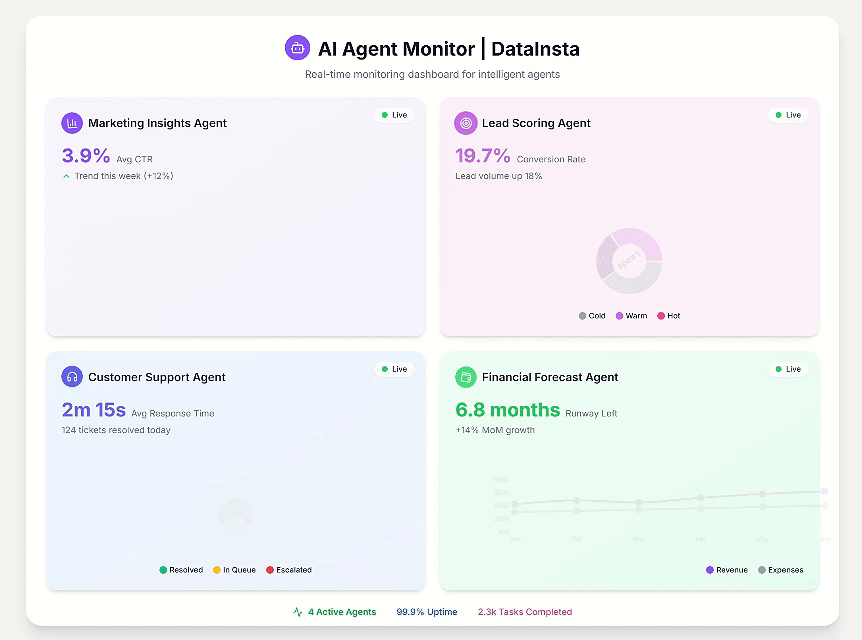This screenshot has height=640, width=862.
Task: Toggle the Expenses legend item
Action: click(781, 570)
